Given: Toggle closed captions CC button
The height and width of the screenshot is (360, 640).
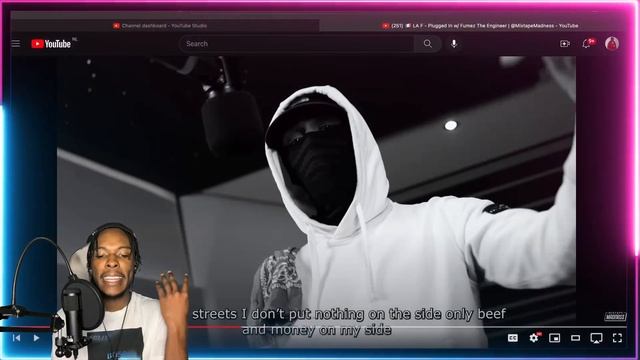Looking at the screenshot, I should [x=513, y=338].
